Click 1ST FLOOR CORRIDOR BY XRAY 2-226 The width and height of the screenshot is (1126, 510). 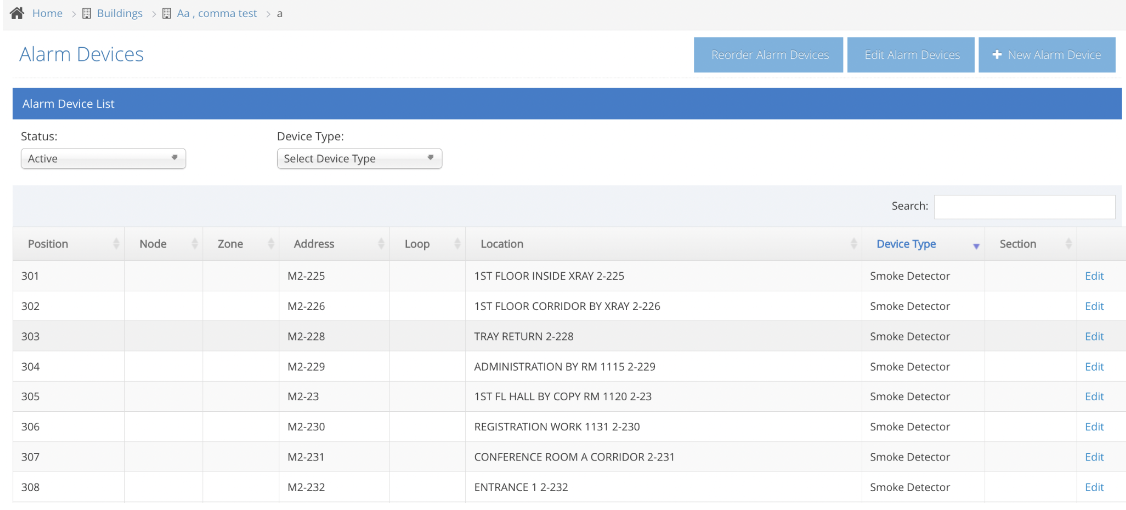[567, 306]
